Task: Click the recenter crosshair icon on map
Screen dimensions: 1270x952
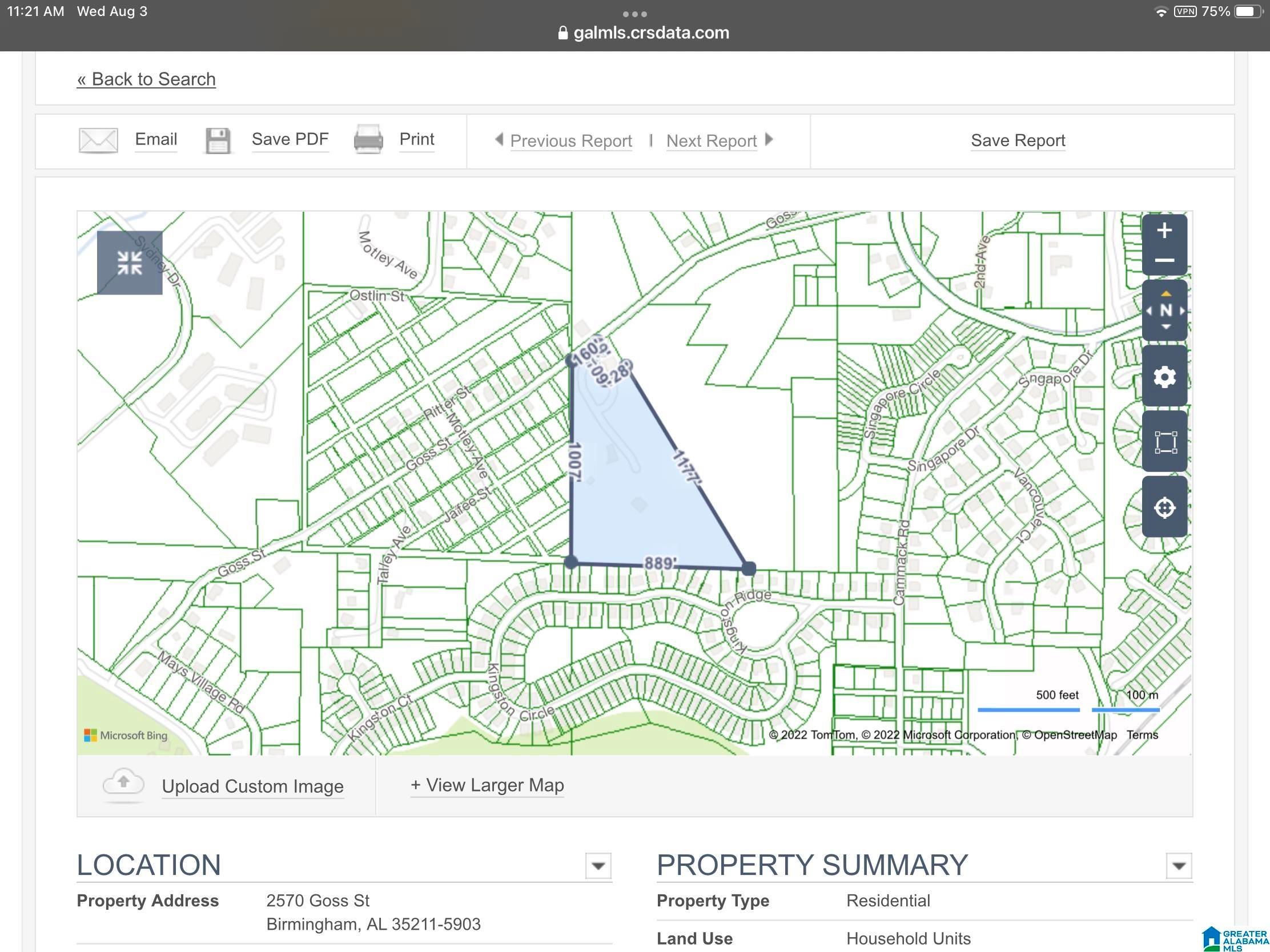Action: click(x=1165, y=507)
